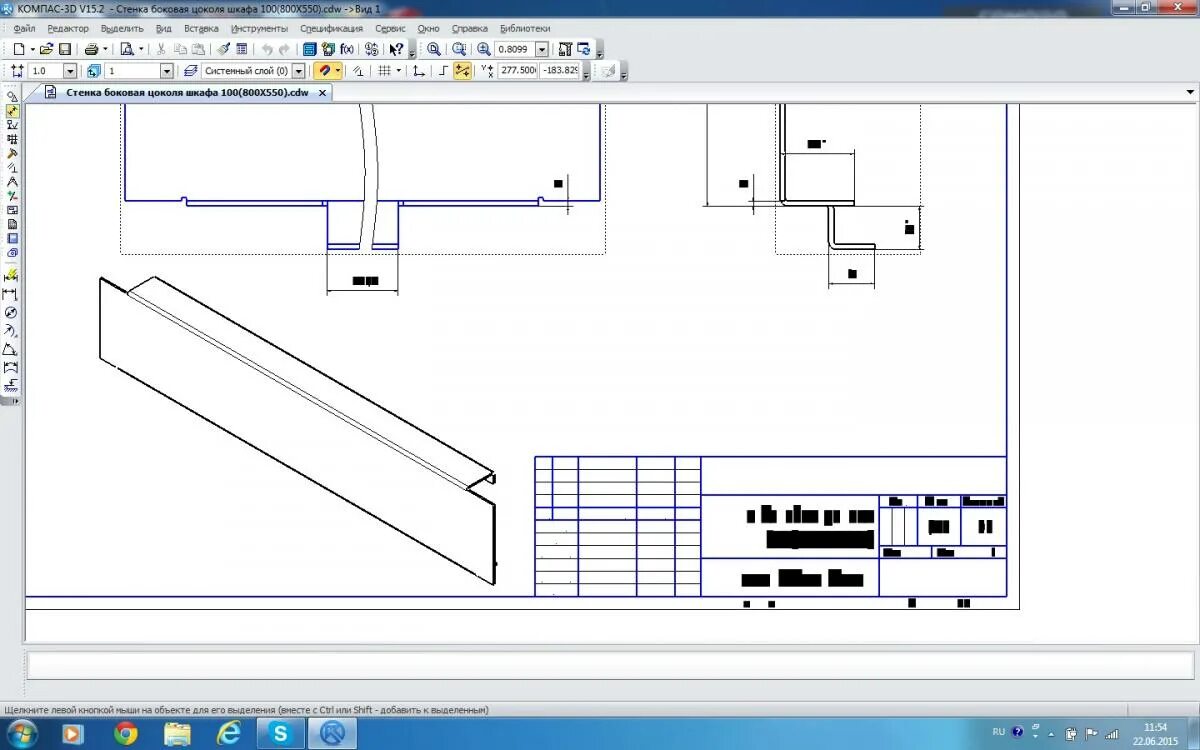Open the Сервис menu
This screenshot has height=750, width=1200.
[x=390, y=28]
